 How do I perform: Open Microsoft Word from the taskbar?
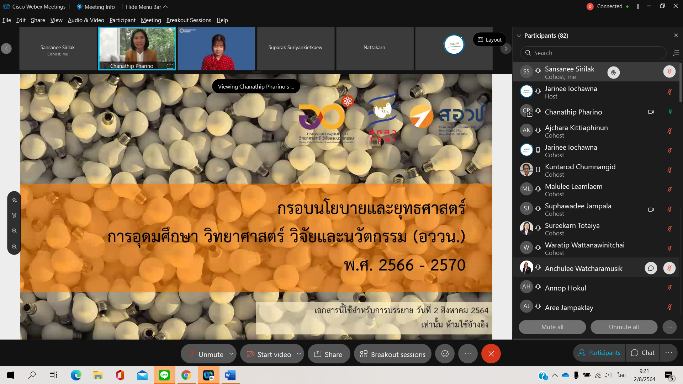[230, 375]
